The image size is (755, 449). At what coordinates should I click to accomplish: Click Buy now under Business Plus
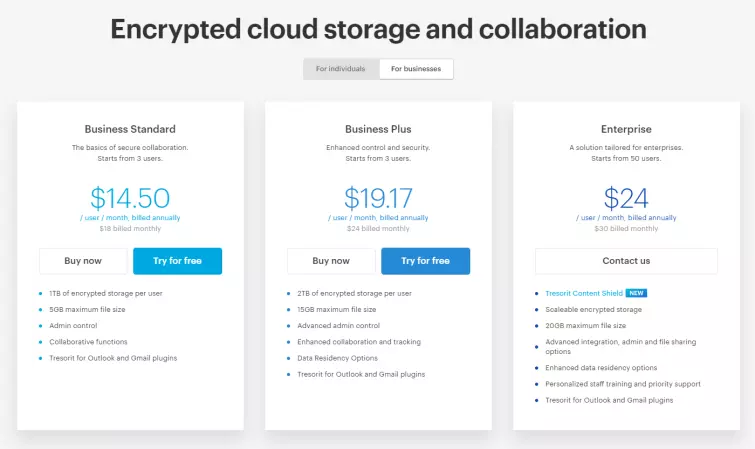(331, 261)
